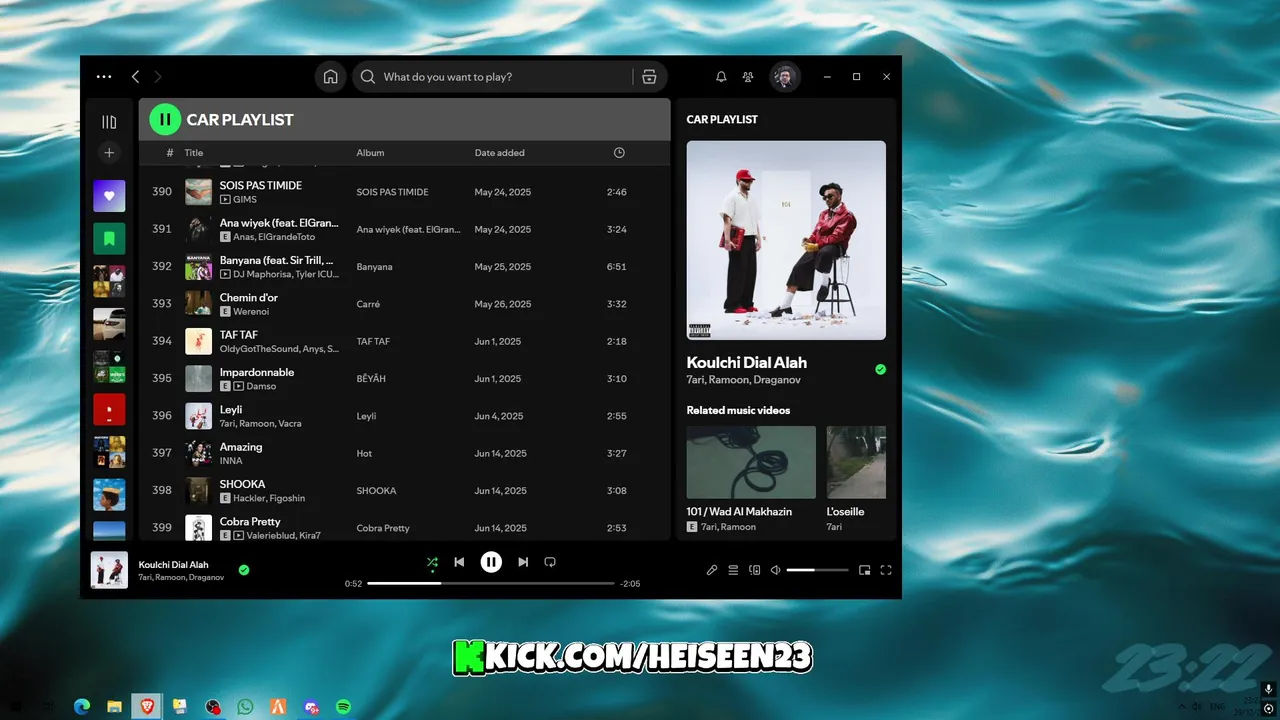Viewport: 1280px width, 720px height.
Task: Toggle remaining time display -2:05
Action: pos(630,584)
